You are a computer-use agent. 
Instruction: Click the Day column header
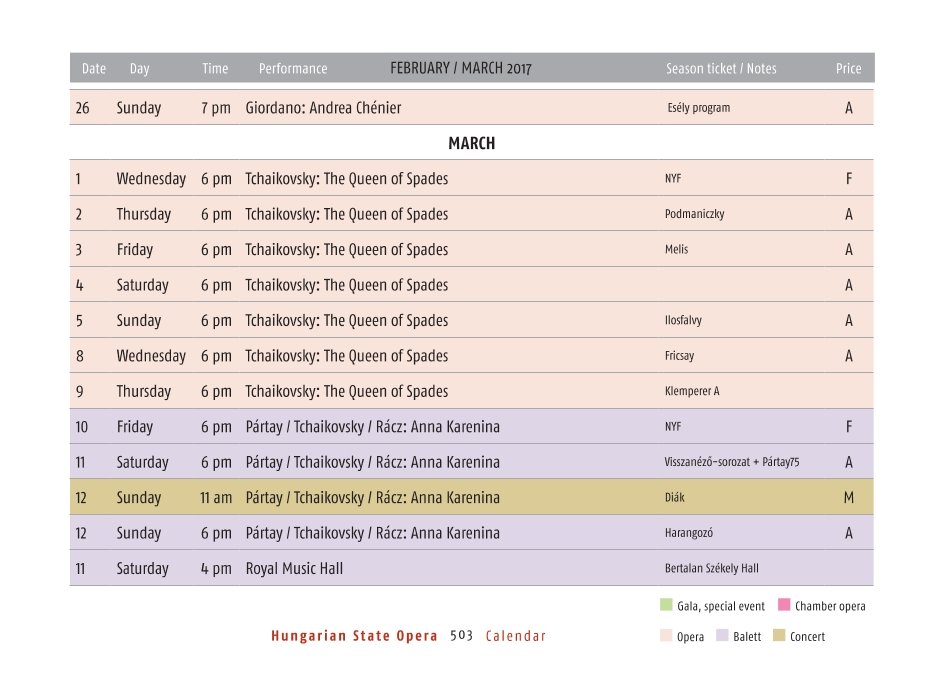point(139,69)
